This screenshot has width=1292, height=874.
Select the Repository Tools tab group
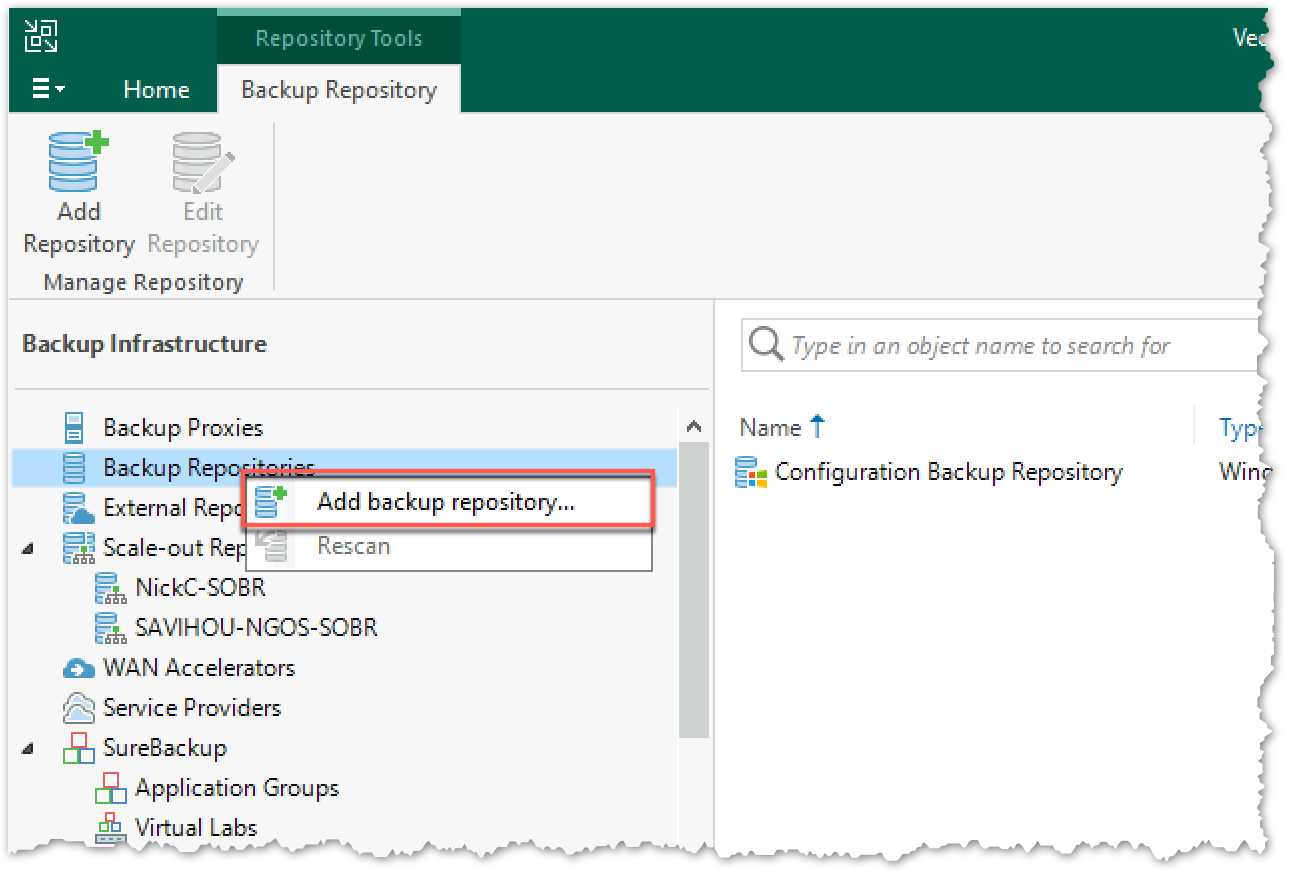point(339,39)
